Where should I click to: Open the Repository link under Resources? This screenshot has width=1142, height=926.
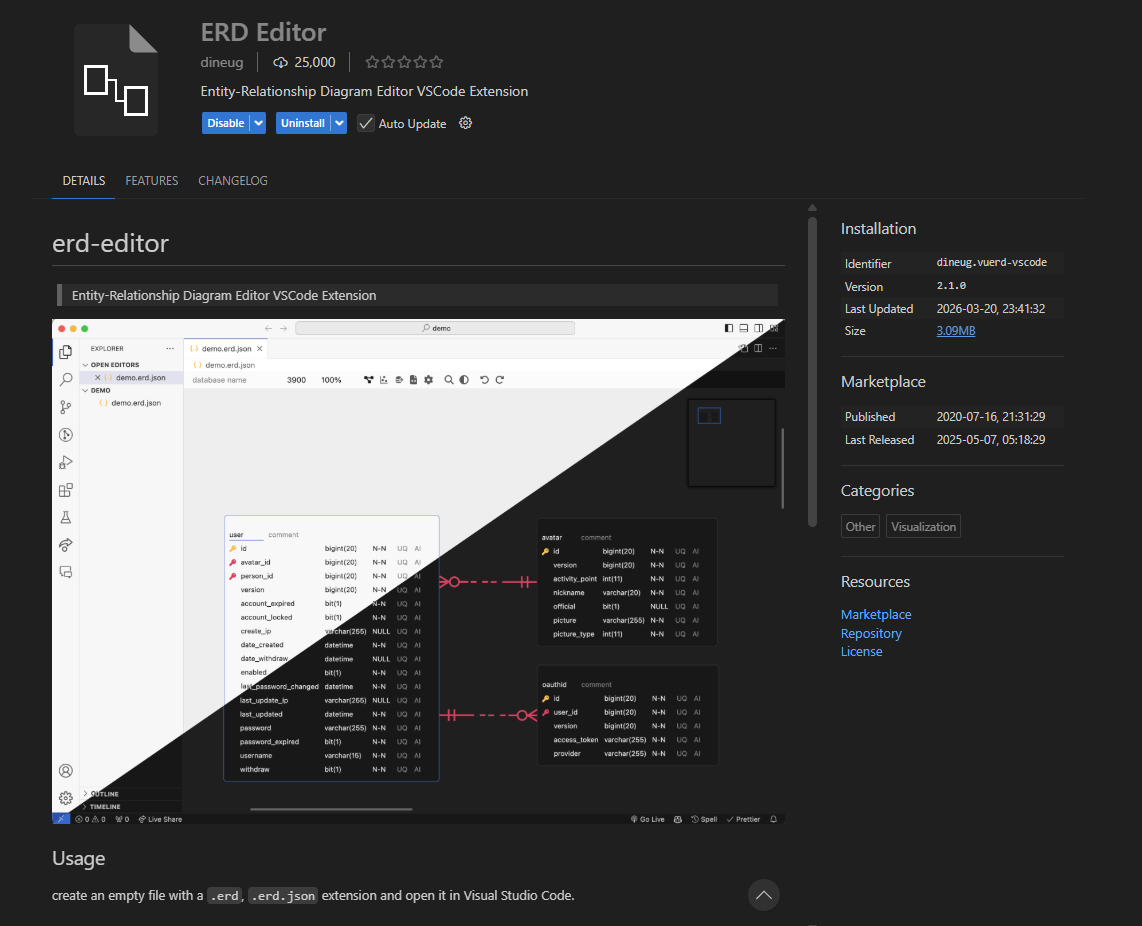coord(870,632)
